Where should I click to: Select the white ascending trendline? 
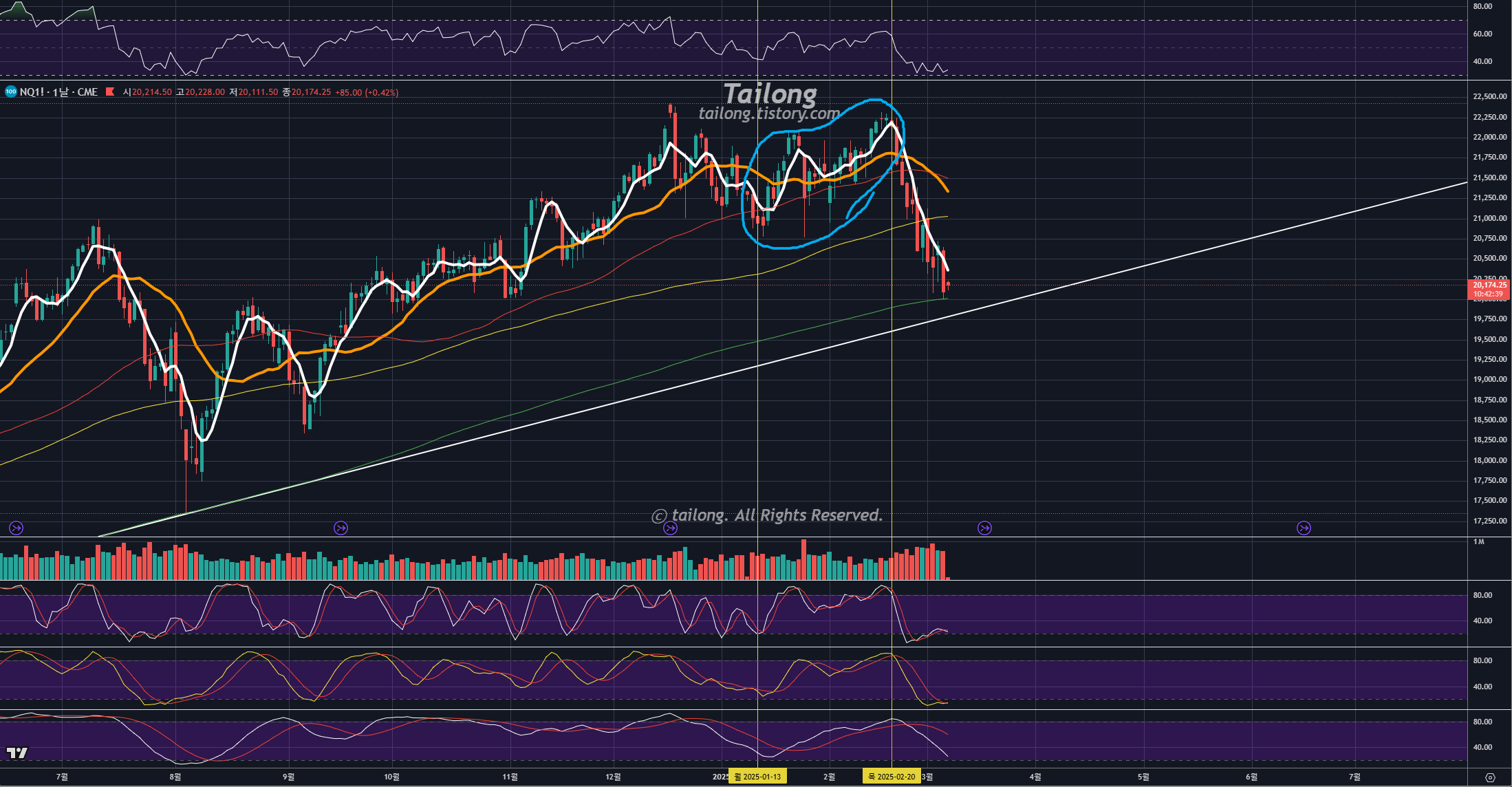[x=1169, y=259]
